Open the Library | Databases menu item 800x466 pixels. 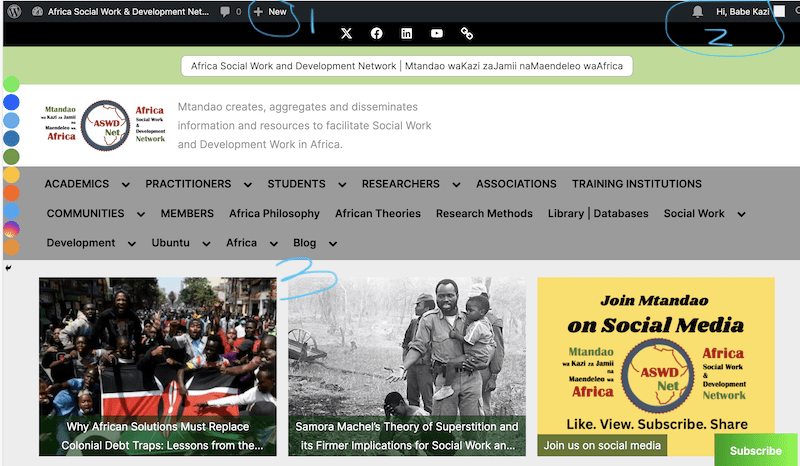click(598, 213)
